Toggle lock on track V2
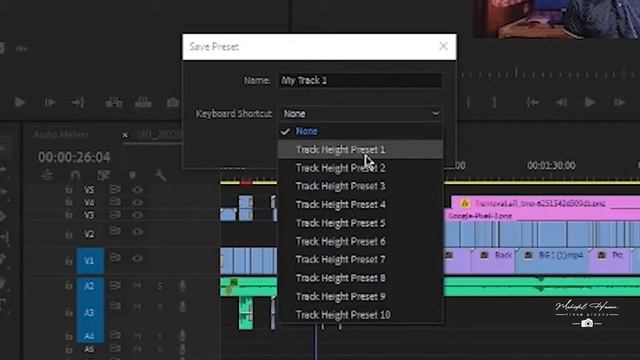The height and width of the screenshot is (360, 640). [x=69, y=234]
